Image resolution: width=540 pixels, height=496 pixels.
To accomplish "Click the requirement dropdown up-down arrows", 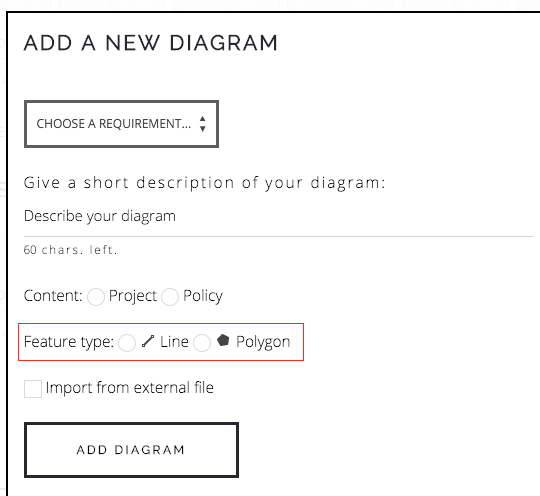I will pyautogui.click(x=202, y=124).
